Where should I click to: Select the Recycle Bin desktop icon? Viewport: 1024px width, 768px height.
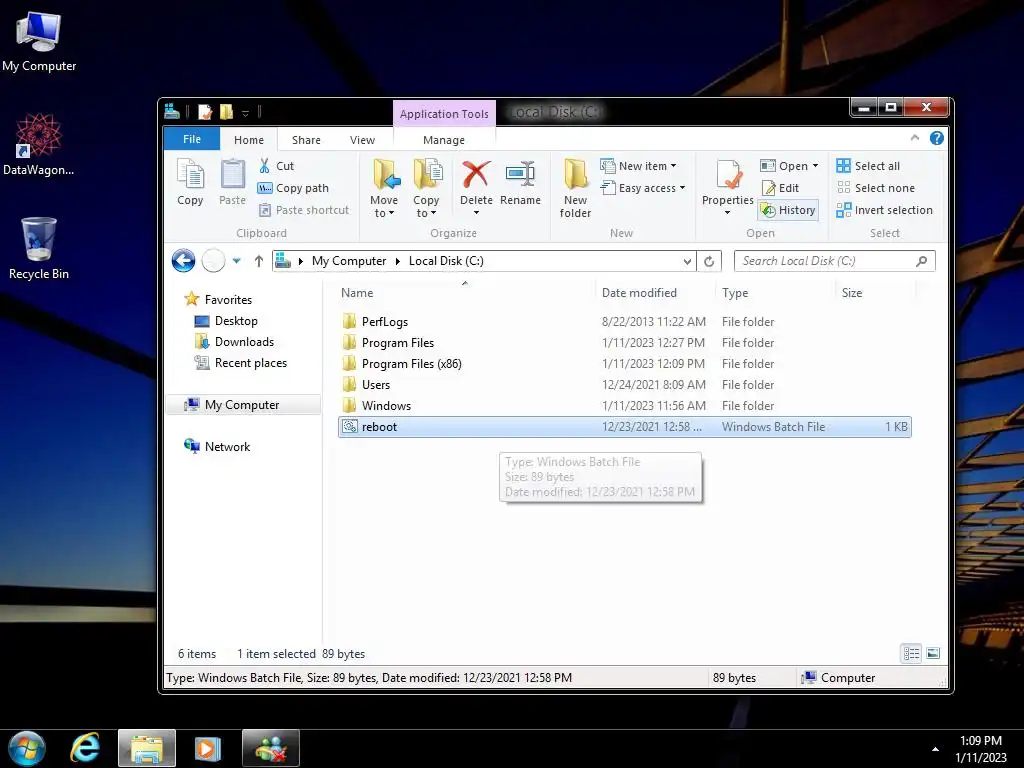pyautogui.click(x=39, y=249)
